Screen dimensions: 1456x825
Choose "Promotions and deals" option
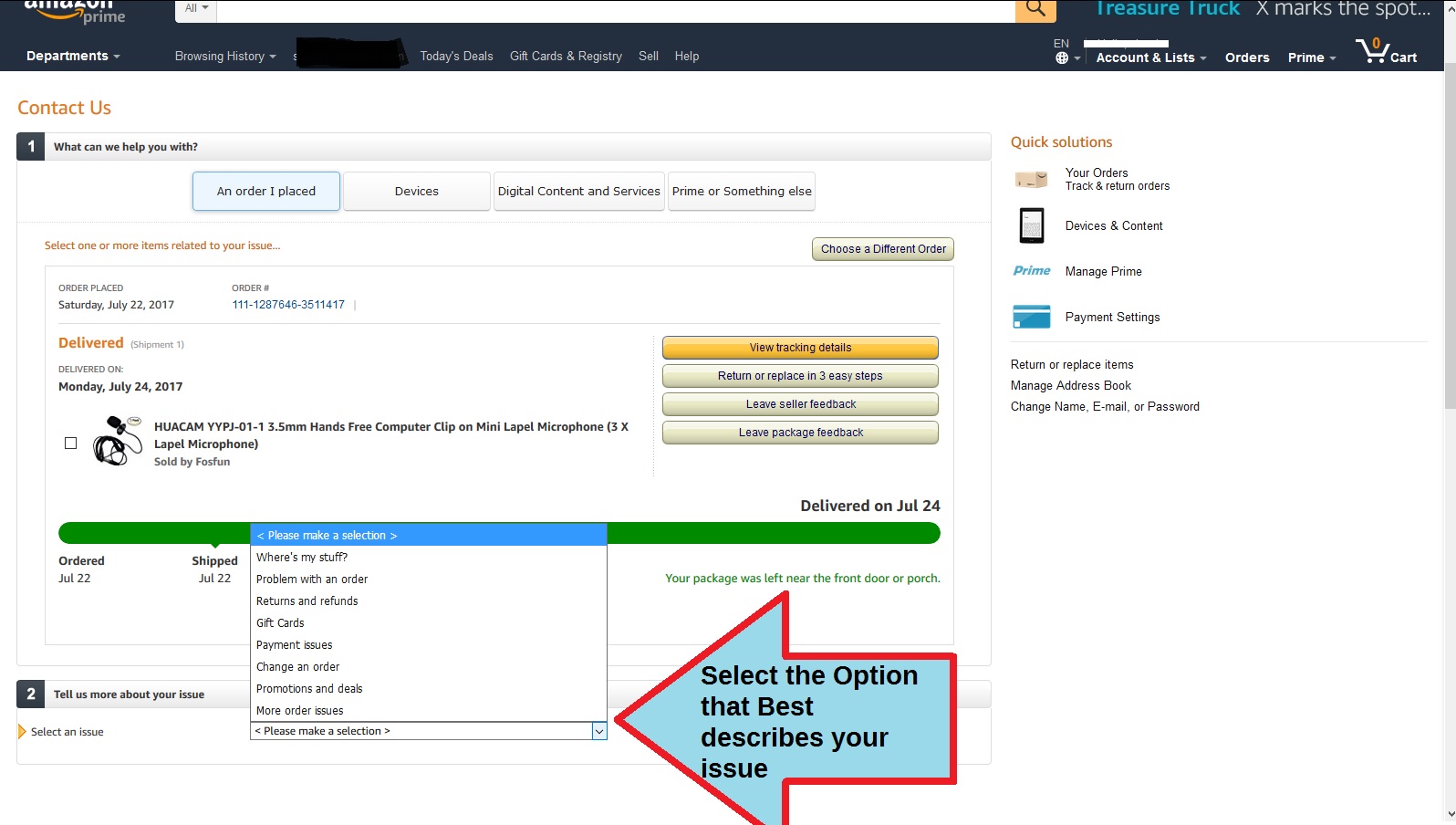(429, 688)
